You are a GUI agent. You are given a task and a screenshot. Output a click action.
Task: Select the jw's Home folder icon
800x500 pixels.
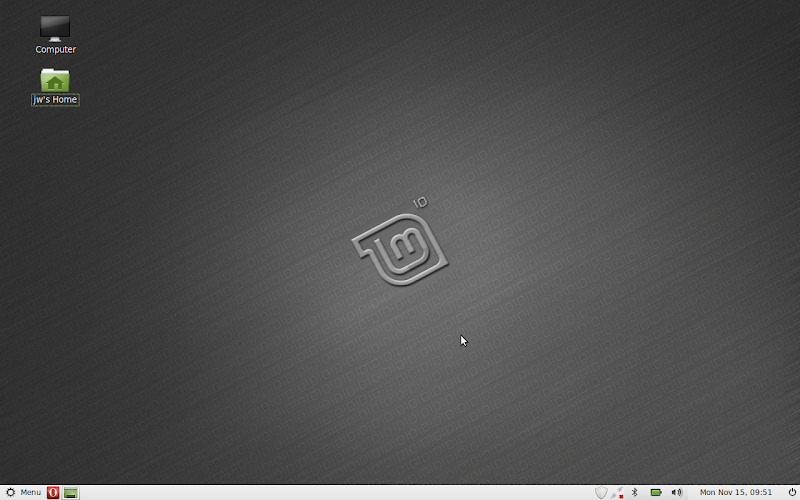pos(55,86)
